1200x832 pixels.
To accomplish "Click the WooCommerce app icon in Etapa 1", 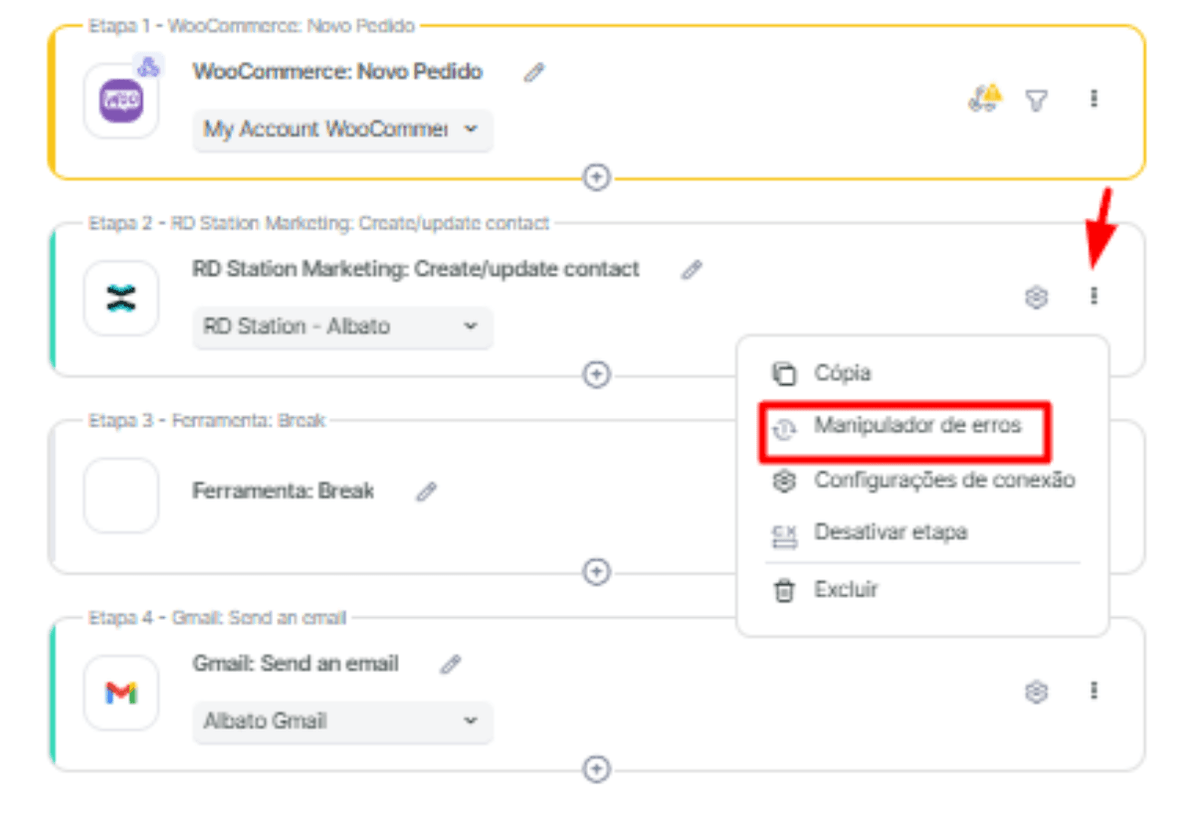I will (x=121, y=102).
